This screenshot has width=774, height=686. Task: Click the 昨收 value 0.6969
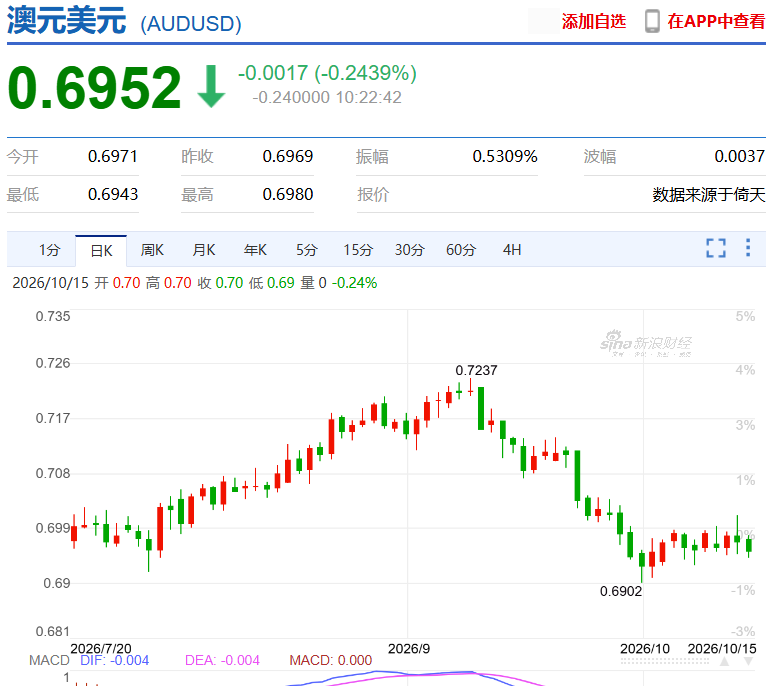click(x=288, y=156)
